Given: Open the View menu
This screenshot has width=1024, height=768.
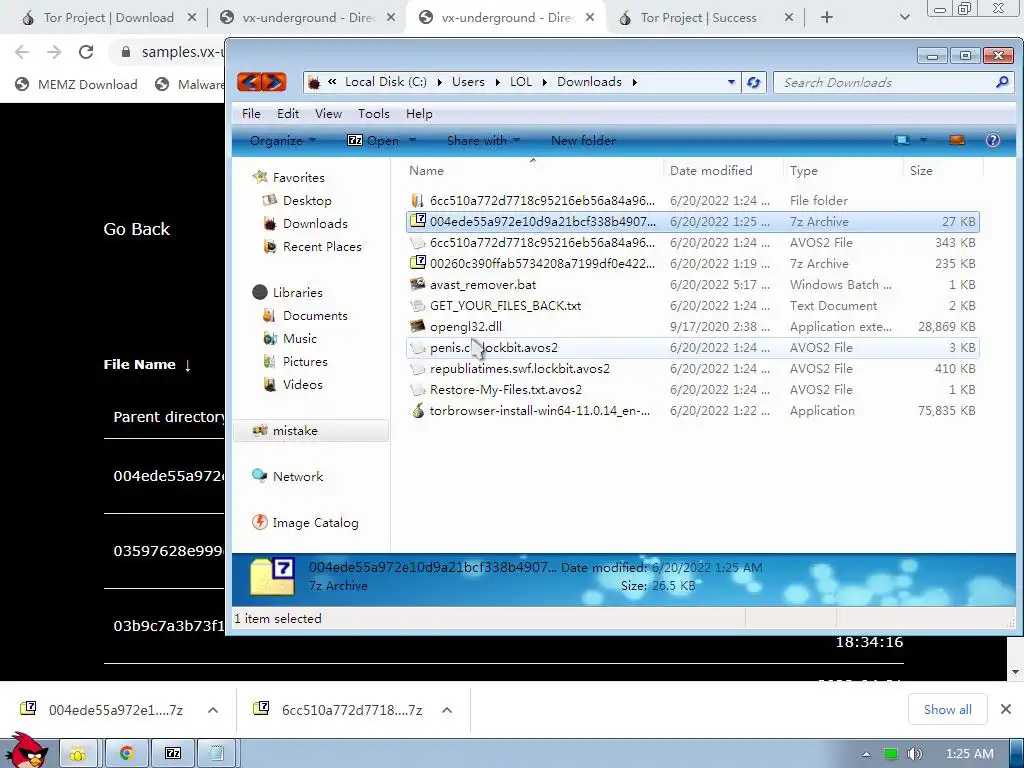Looking at the screenshot, I should click(328, 114).
